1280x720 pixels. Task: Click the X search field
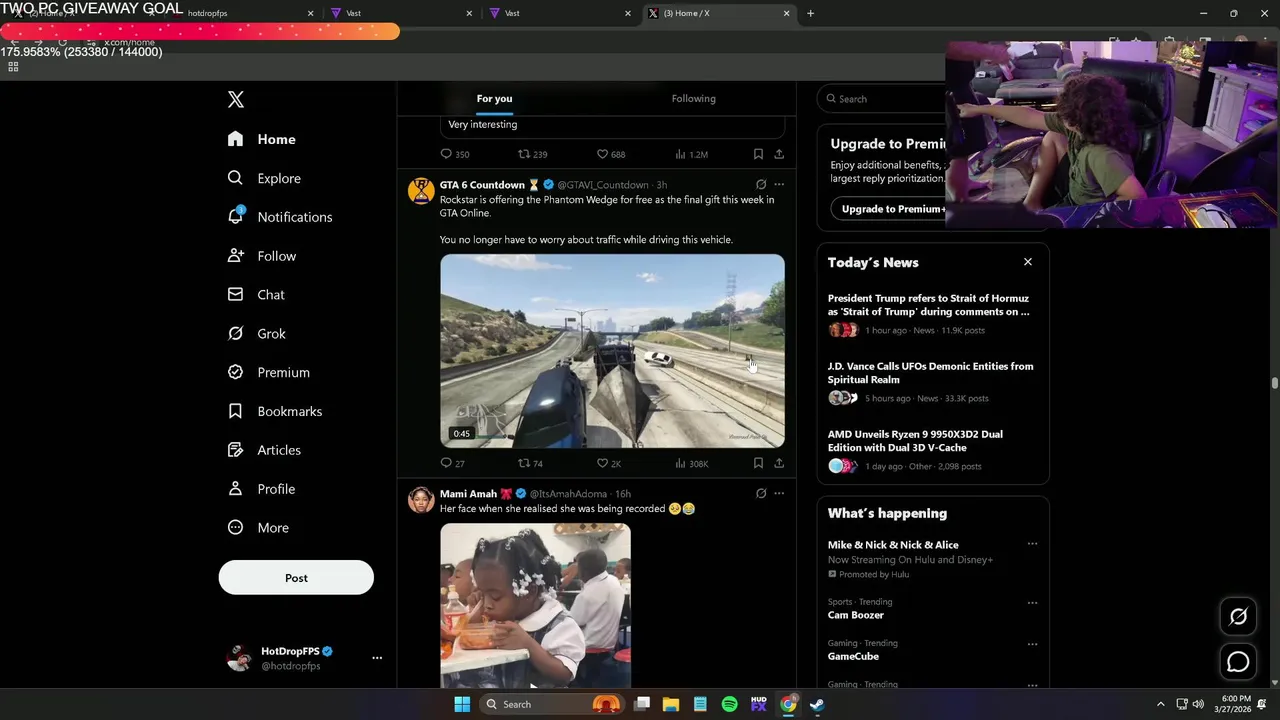pos(882,99)
